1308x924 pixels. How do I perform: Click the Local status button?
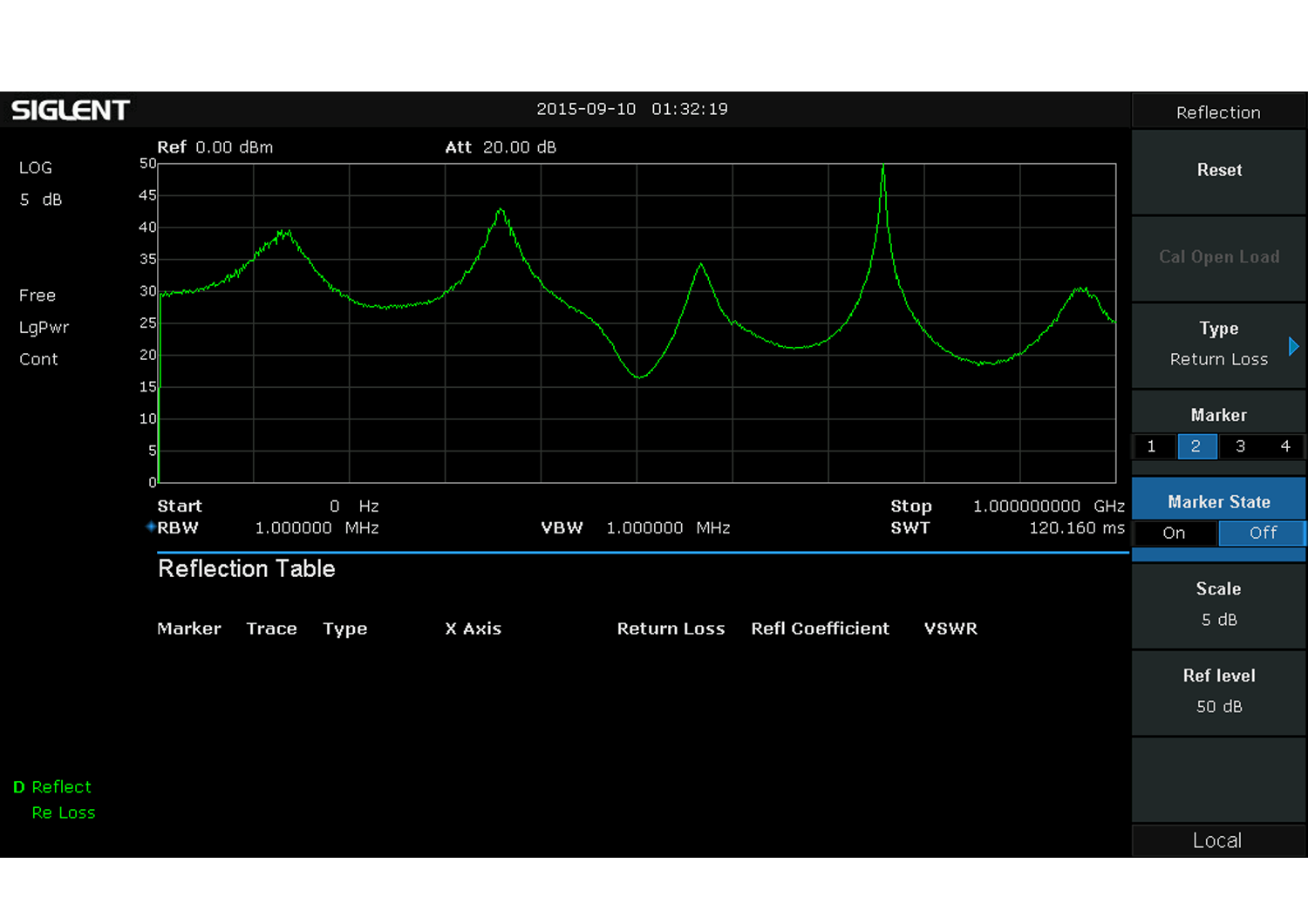point(1217,840)
